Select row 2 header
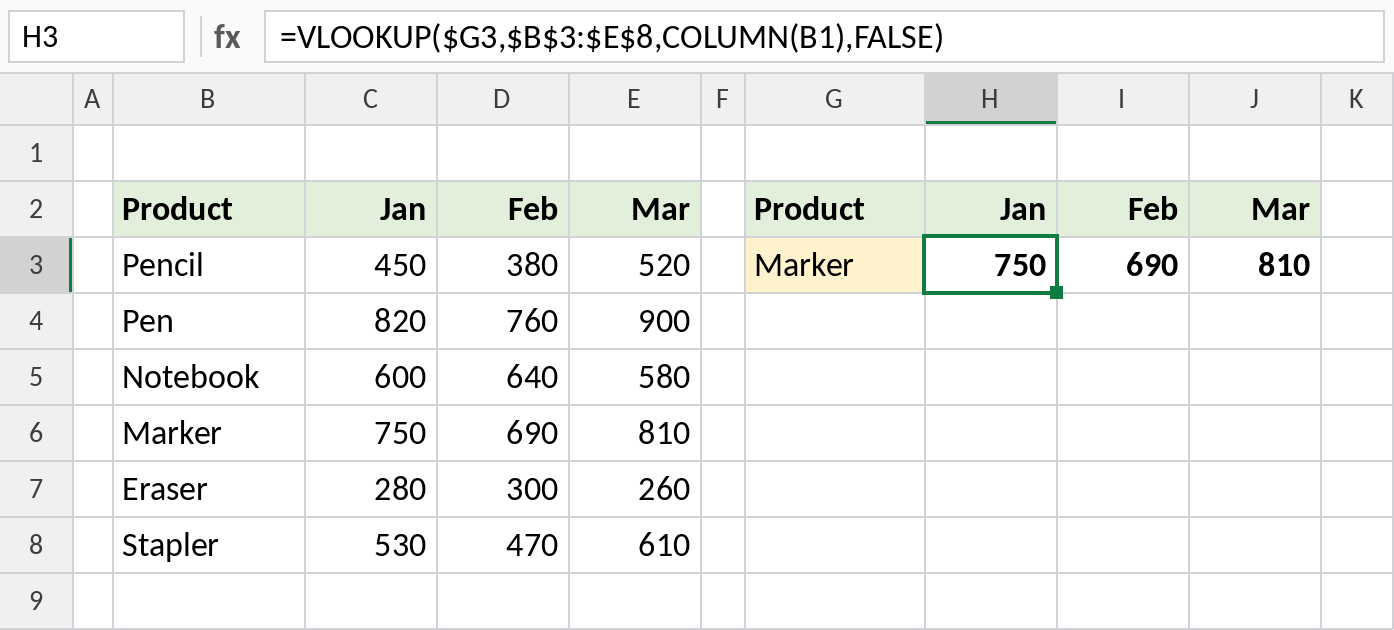Image resolution: width=1394 pixels, height=630 pixels. coord(36,209)
